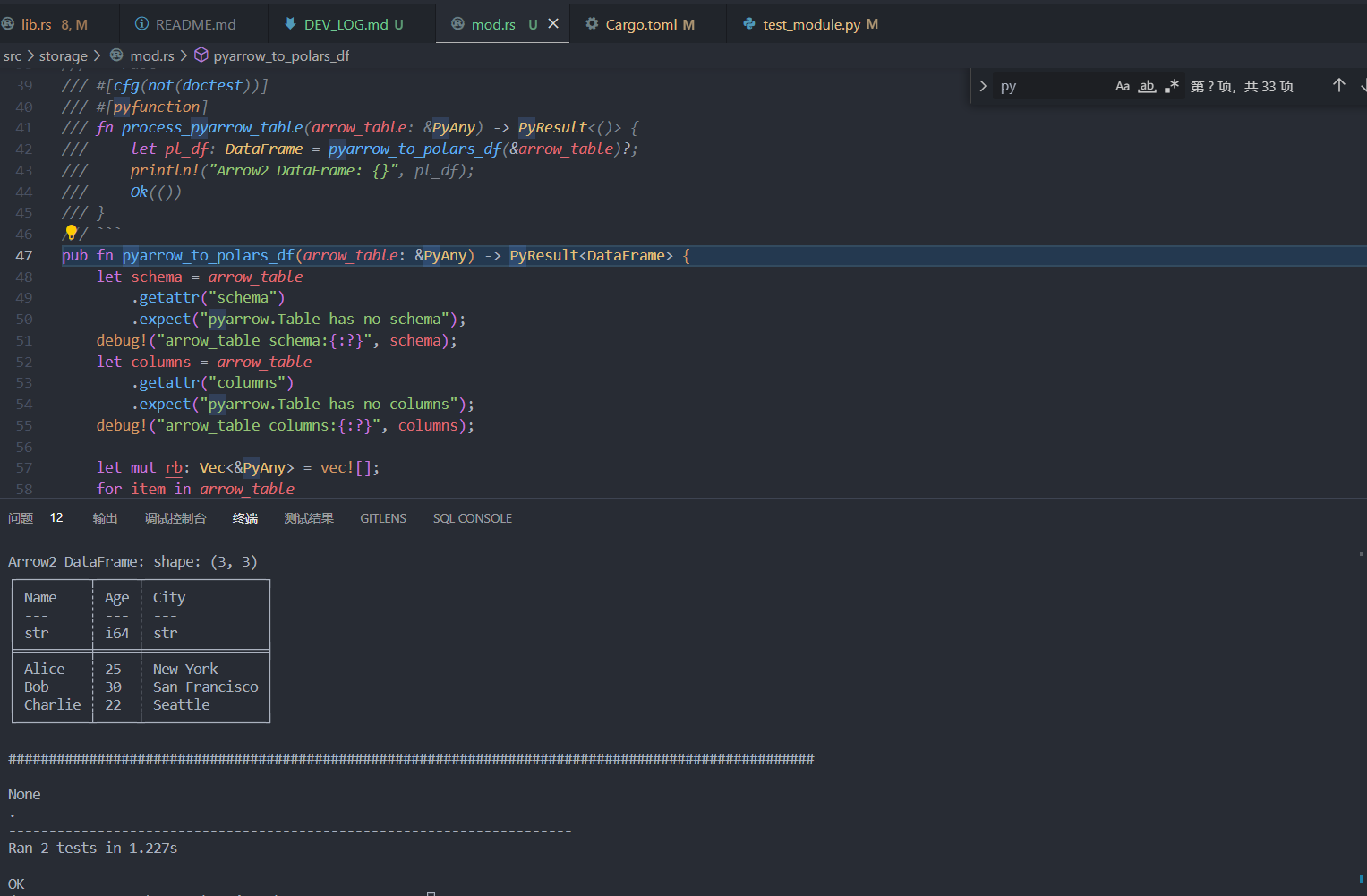This screenshot has width=1367, height=896.
Task: Toggle Match Case in find widget
Action: 1123,86
